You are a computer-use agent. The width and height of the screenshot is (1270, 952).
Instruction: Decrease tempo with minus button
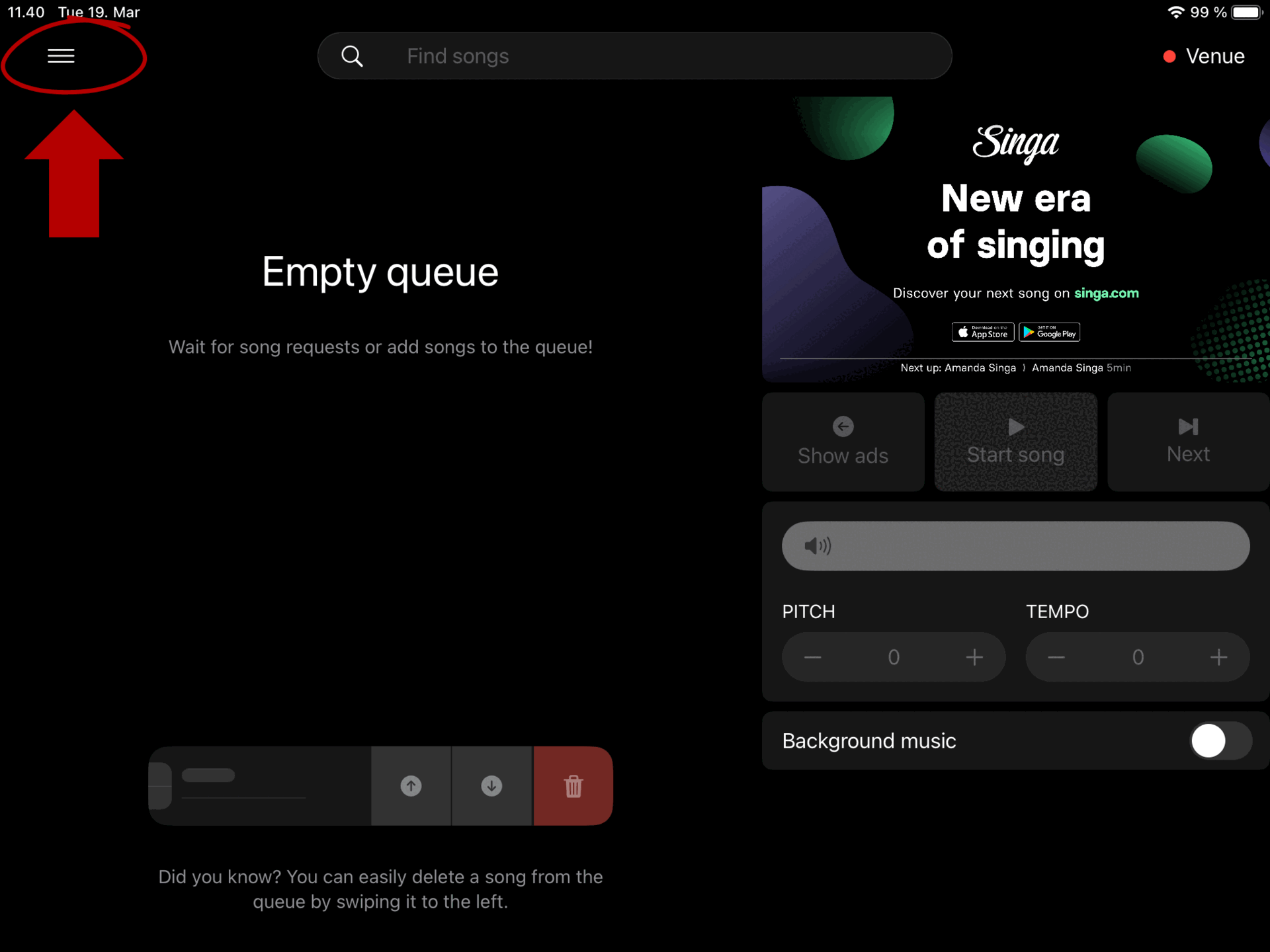(1056, 657)
